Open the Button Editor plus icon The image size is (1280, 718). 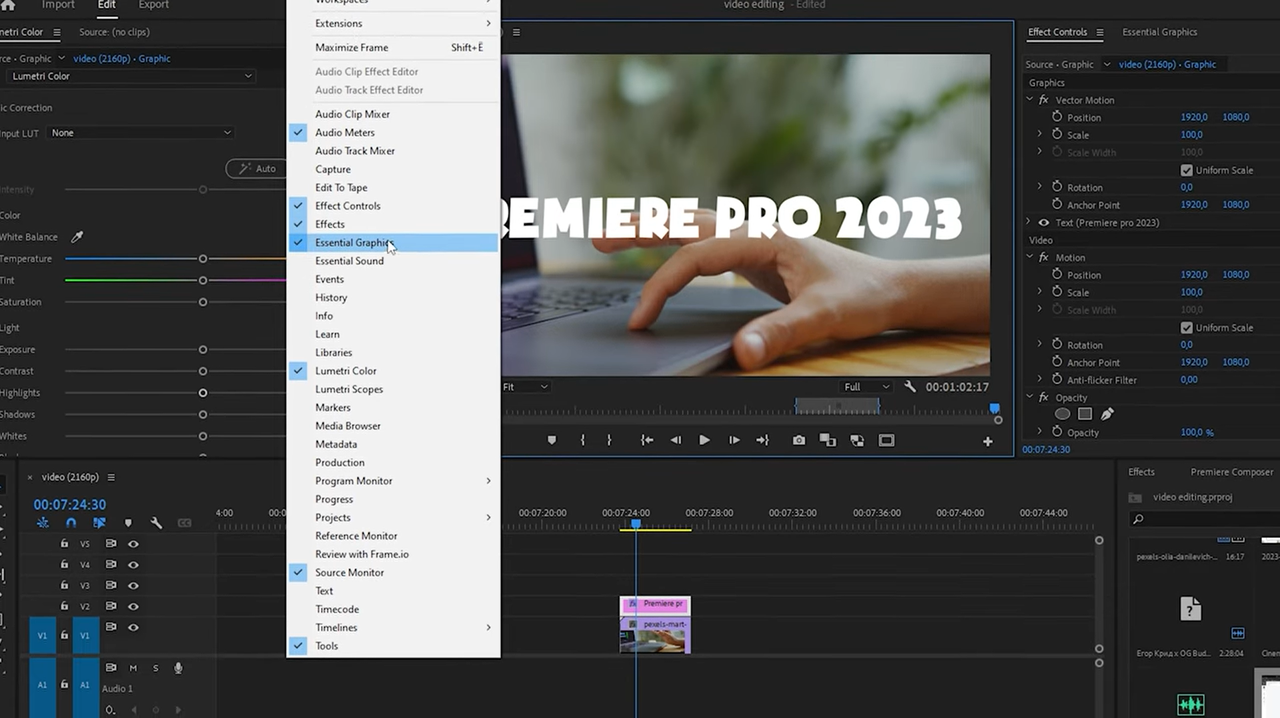point(988,441)
